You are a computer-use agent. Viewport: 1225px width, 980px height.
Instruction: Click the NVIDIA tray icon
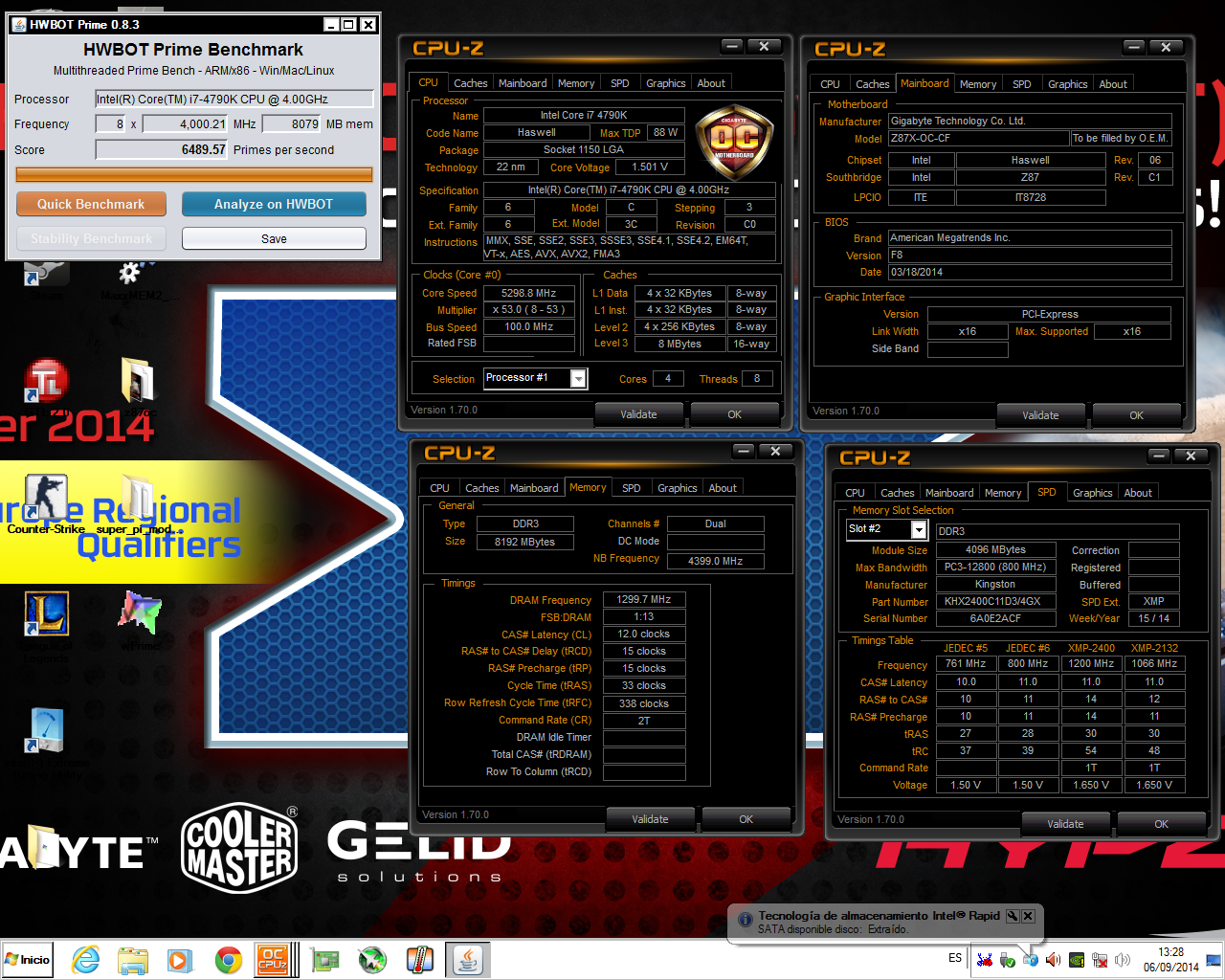coord(1077,960)
